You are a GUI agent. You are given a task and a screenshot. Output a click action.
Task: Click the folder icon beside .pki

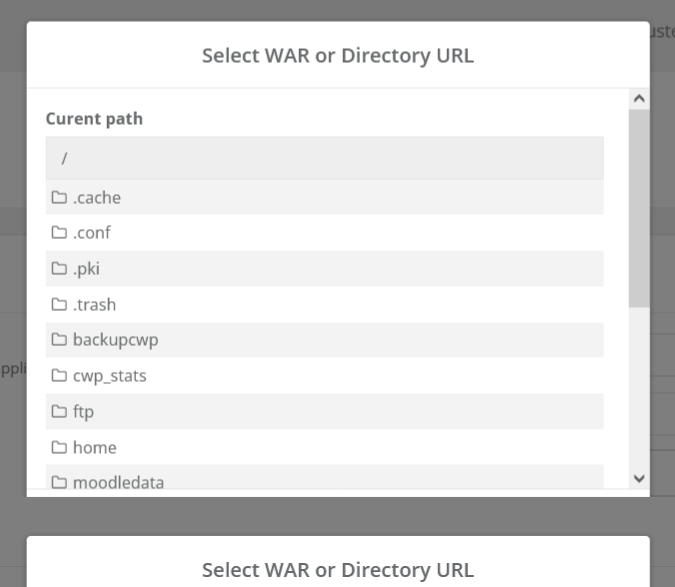pyautogui.click(x=59, y=269)
